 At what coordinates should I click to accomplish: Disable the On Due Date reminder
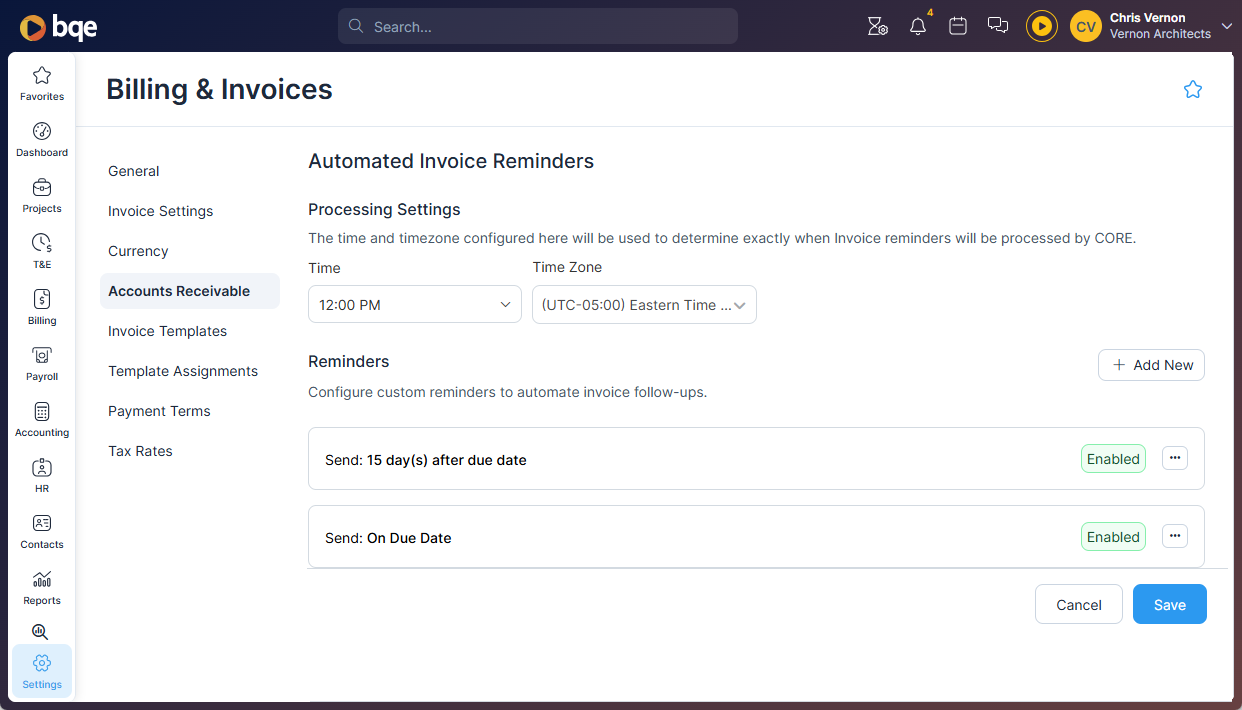click(1113, 536)
